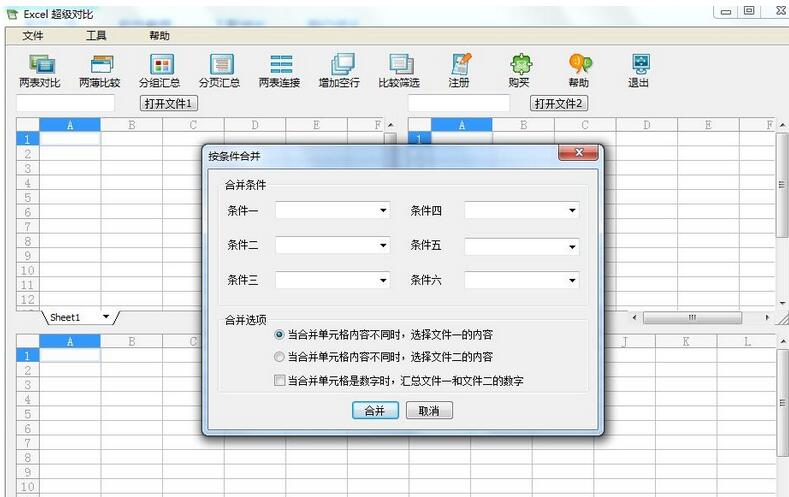Select cell A1 in the left top grid

[x=70, y=139]
